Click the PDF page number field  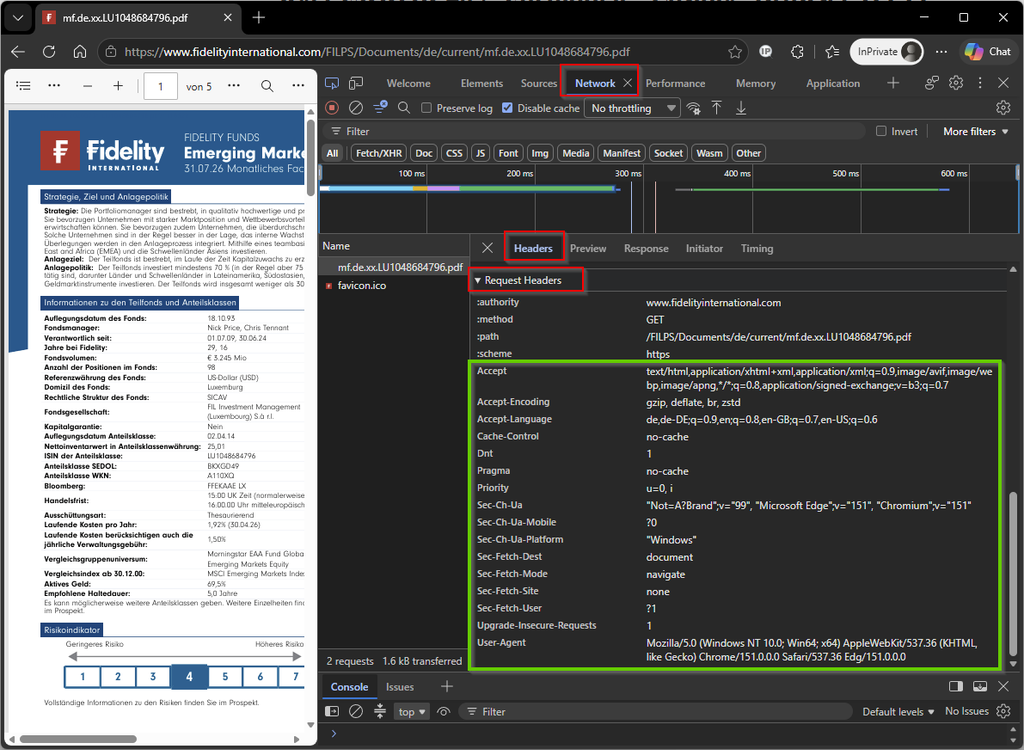(160, 86)
